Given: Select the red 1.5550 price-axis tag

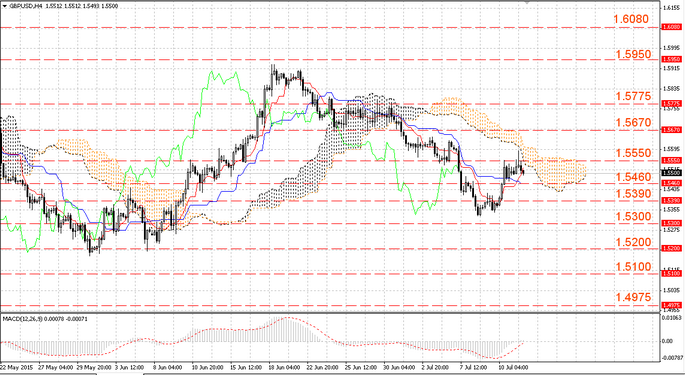Looking at the screenshot, I should (x=671, y=160).
